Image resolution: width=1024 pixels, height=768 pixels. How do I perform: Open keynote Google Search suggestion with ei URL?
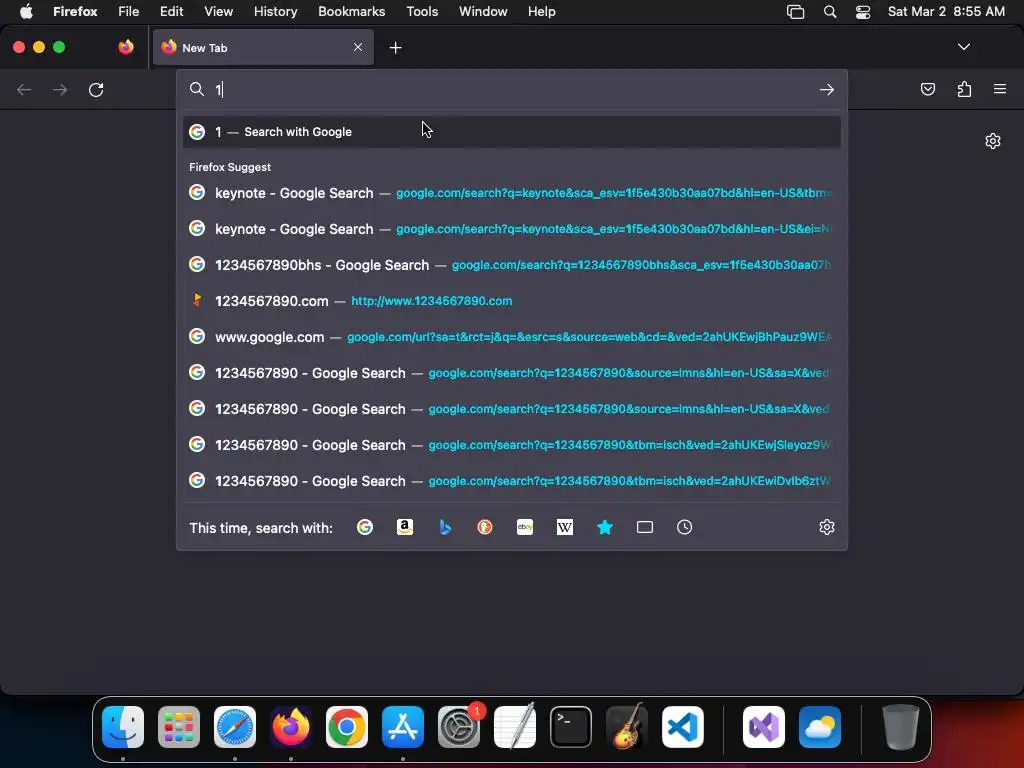(512, 229)
